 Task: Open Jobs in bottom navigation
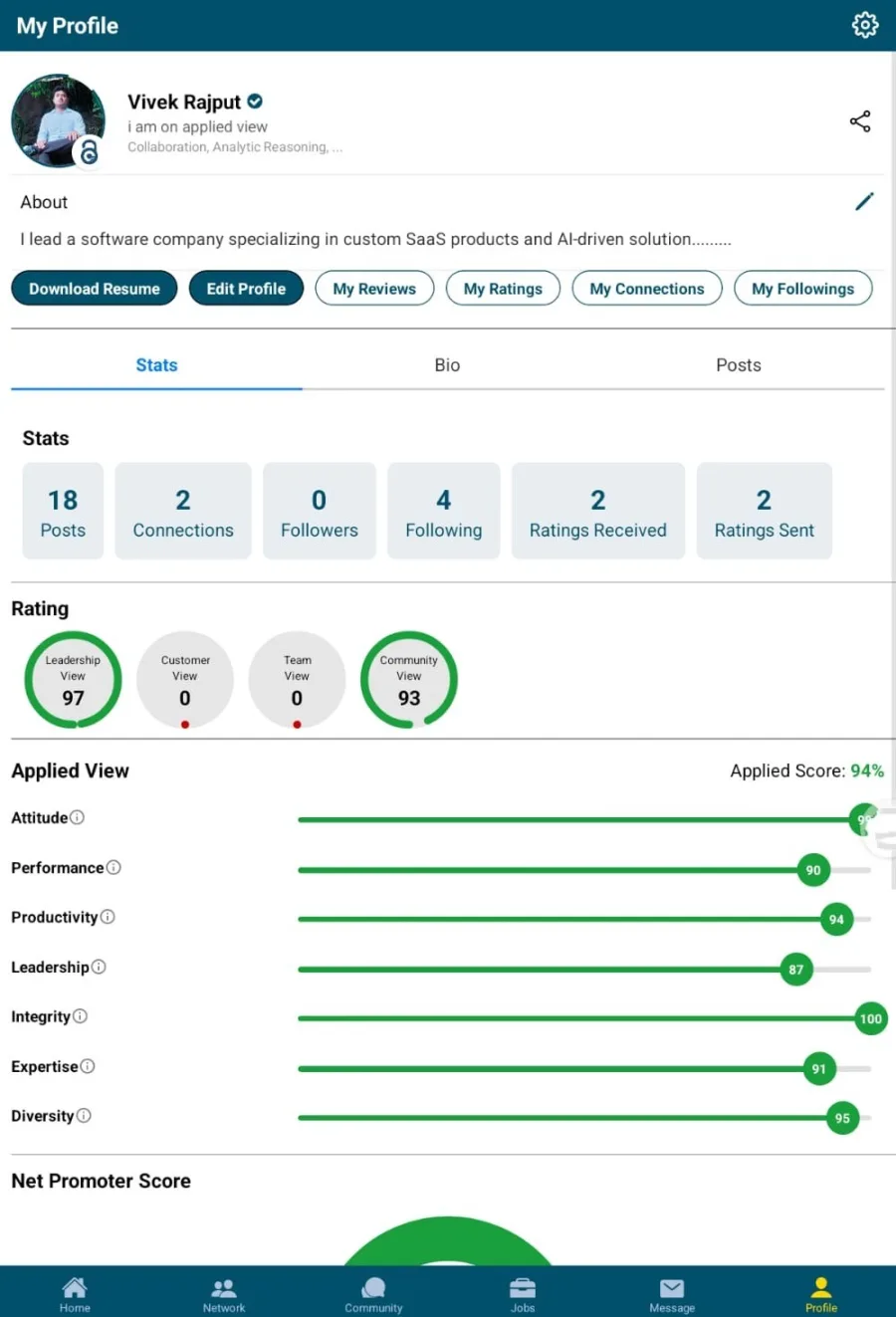523,1294
